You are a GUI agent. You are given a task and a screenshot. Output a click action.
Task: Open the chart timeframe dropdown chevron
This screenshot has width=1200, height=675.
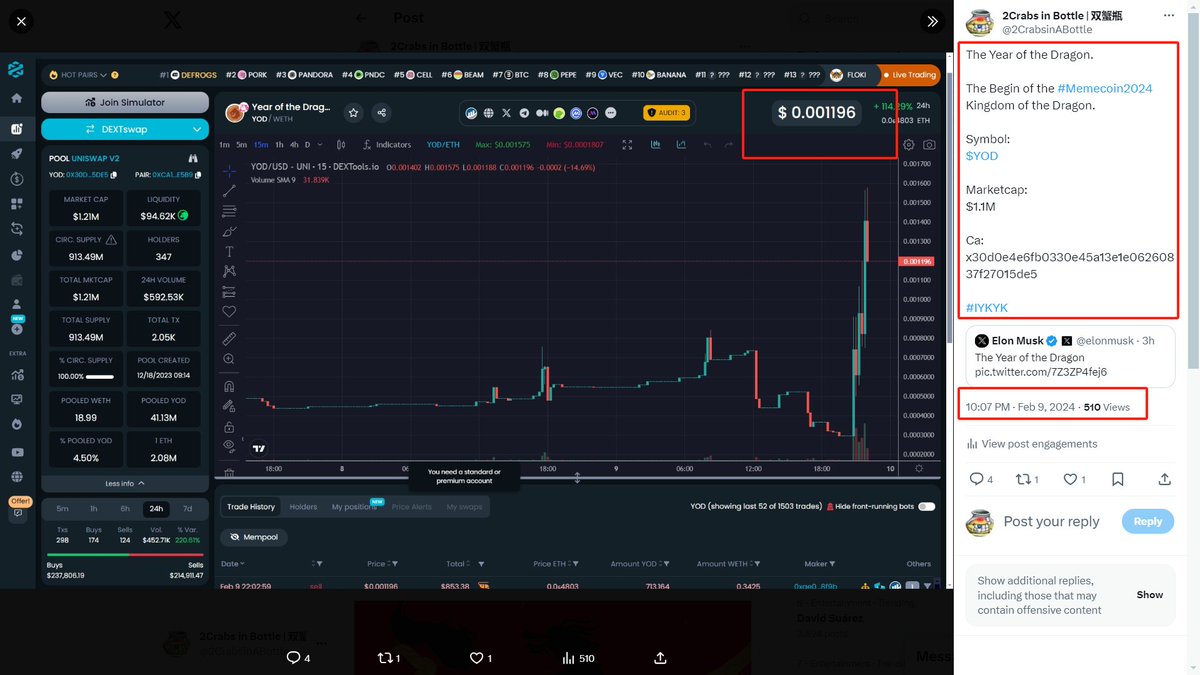click(320, 145)
